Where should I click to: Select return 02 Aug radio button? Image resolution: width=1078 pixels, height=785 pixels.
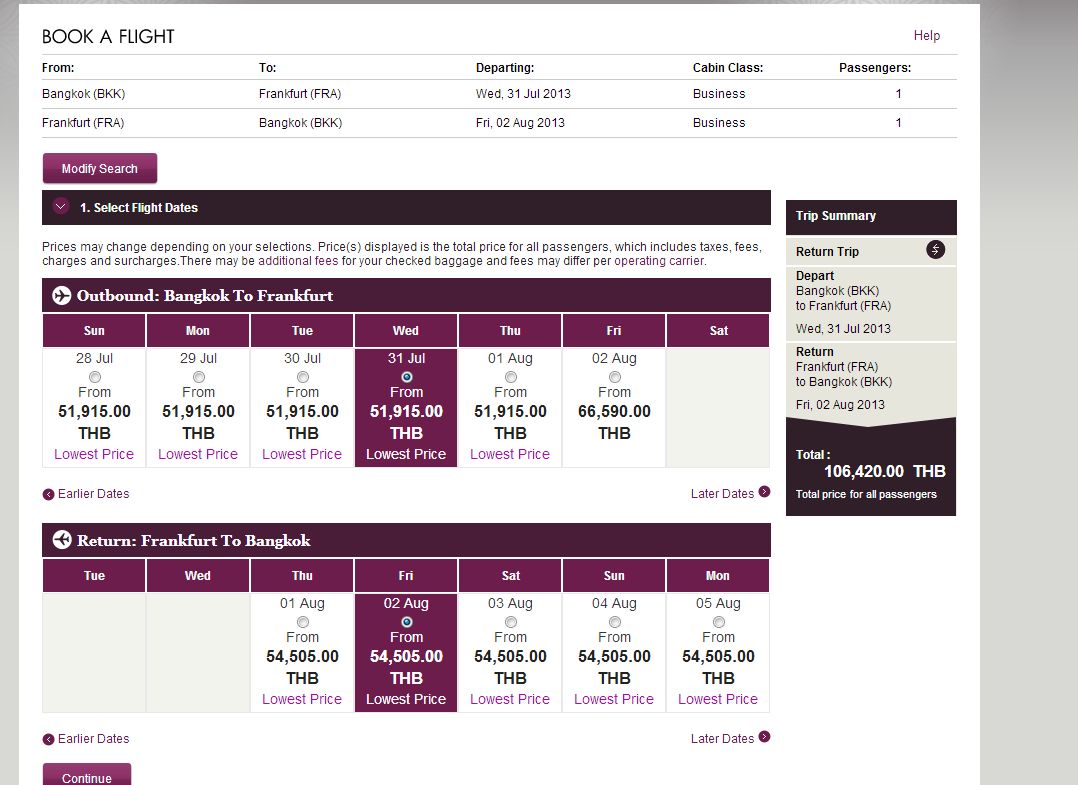pos(406,622)
